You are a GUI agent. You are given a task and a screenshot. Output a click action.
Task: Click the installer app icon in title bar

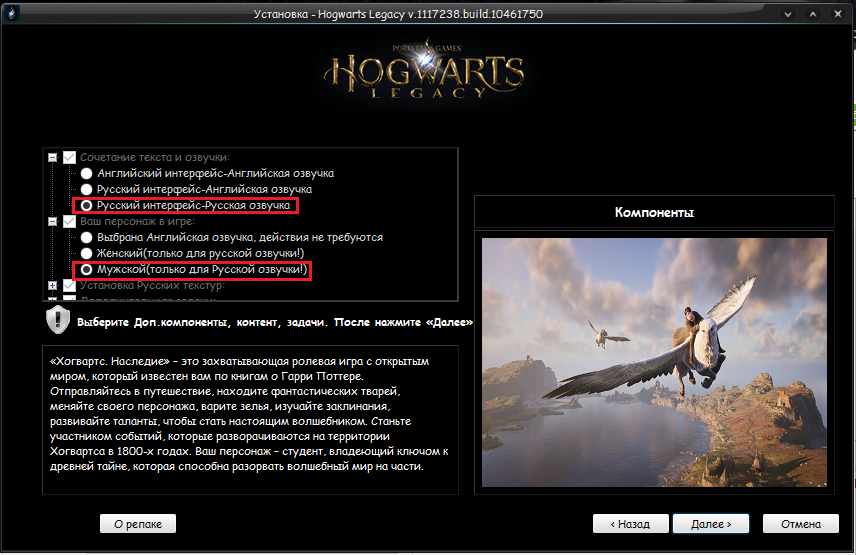tap(11, 13)
